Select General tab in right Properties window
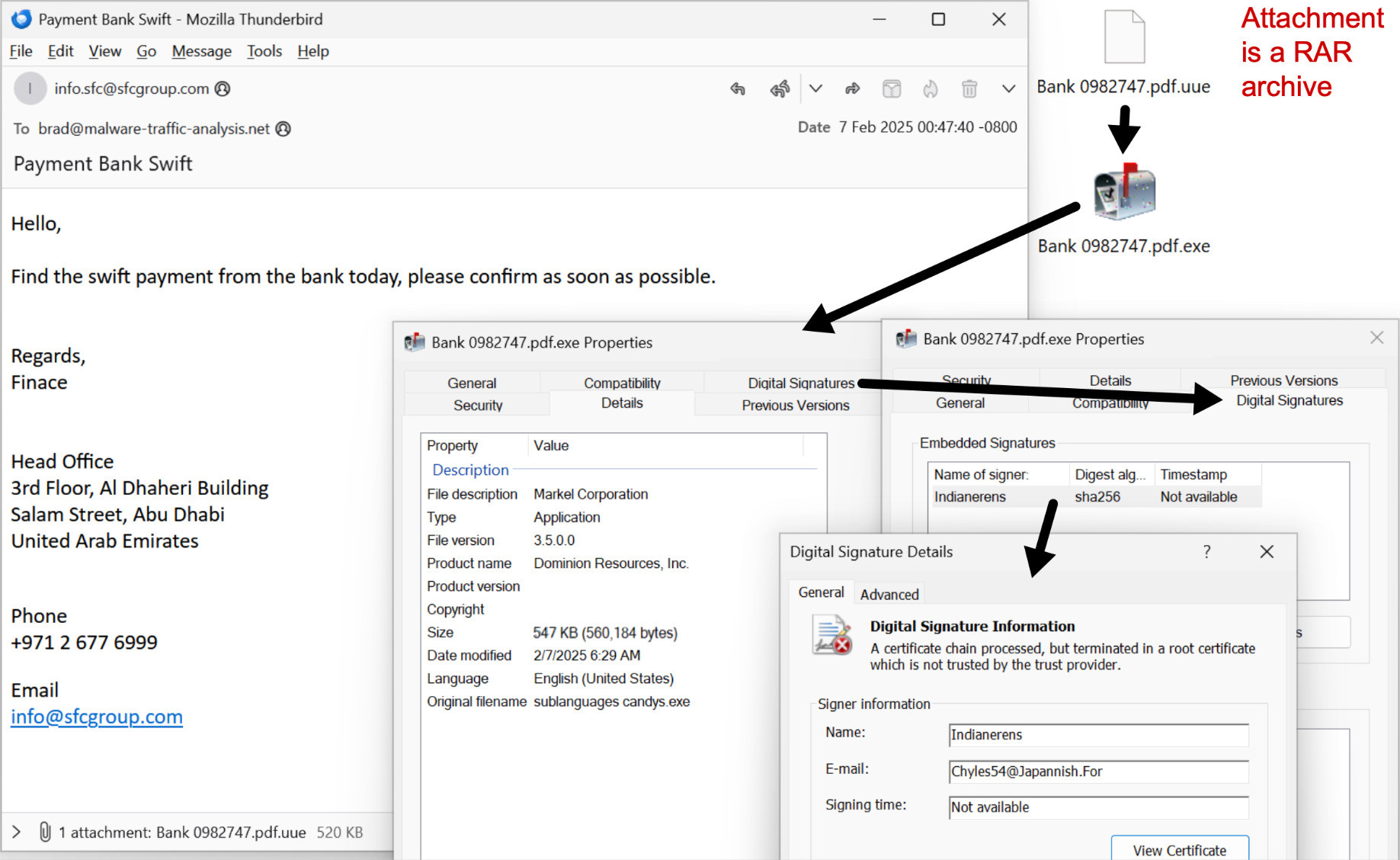 click(x=960, y=403)
